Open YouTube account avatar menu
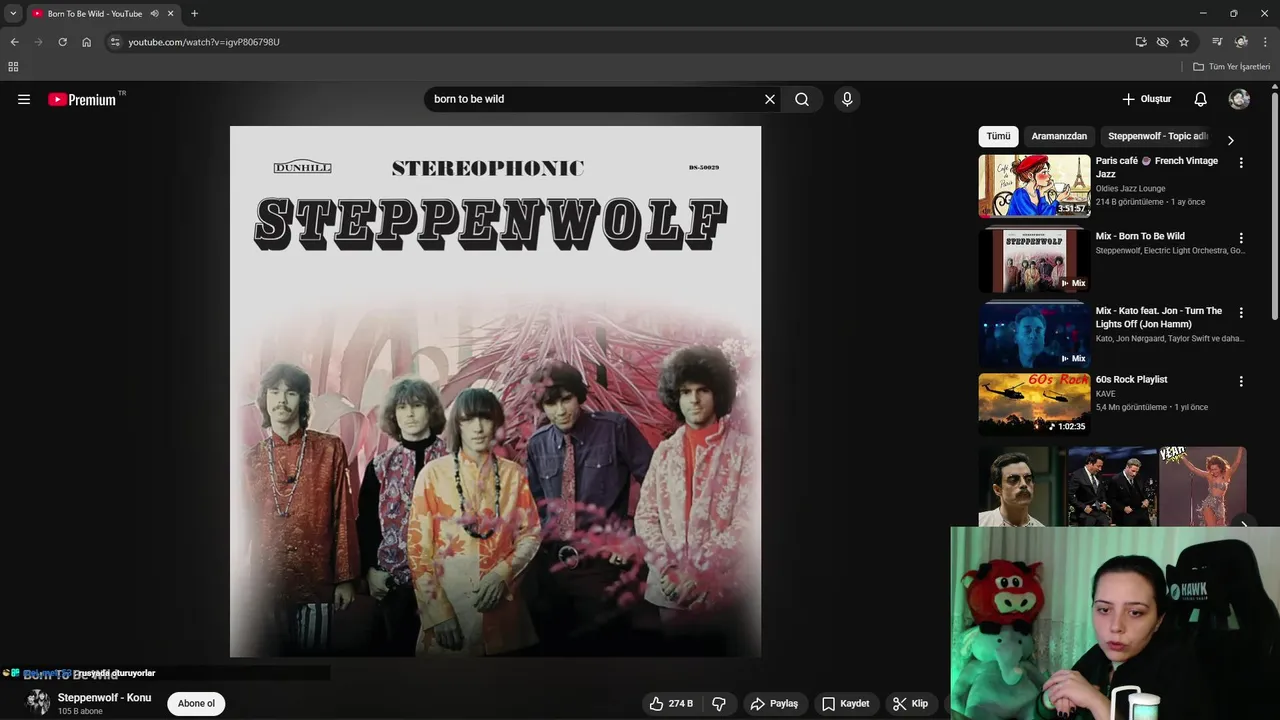 (x=1239, y=99)
